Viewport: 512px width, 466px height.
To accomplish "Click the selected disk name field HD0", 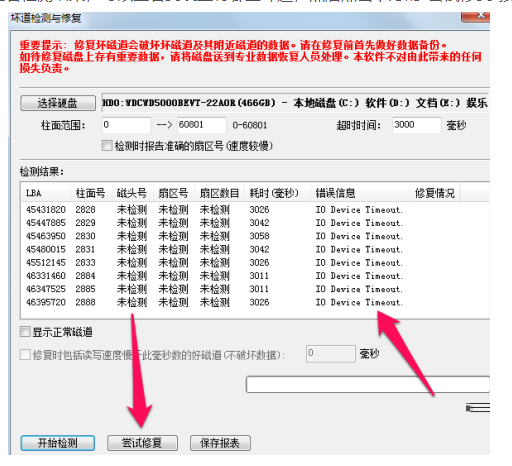I will click(295, 103).
